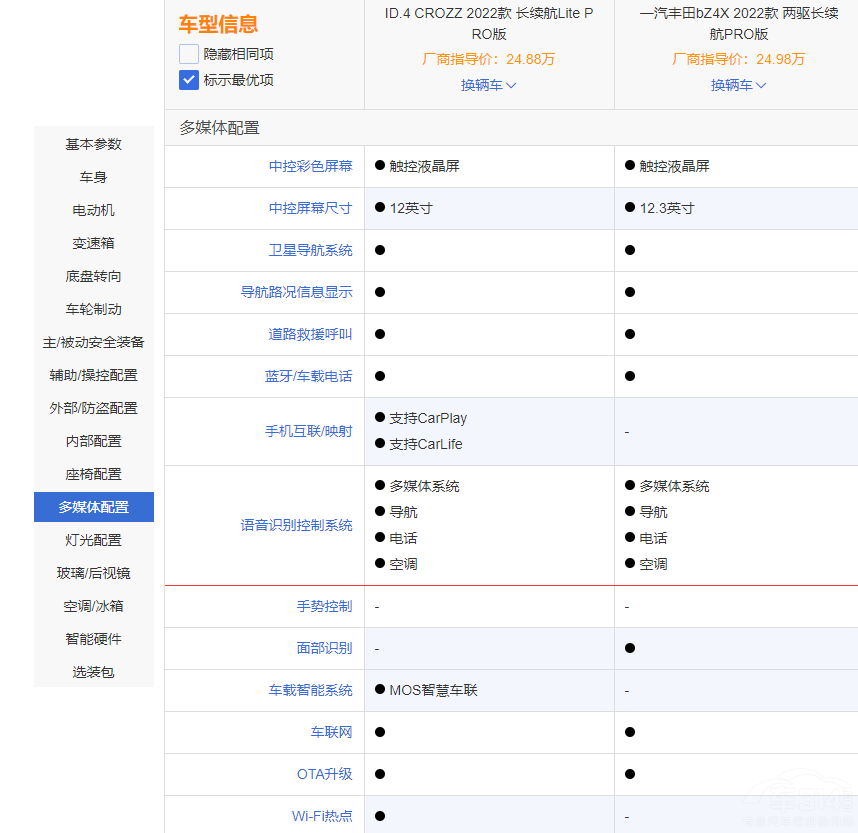Open 换辆车 dropdown for 丰田bZ4X
Image resolution: width=858 pixels, height=833 pixels.
coord(738,86)
